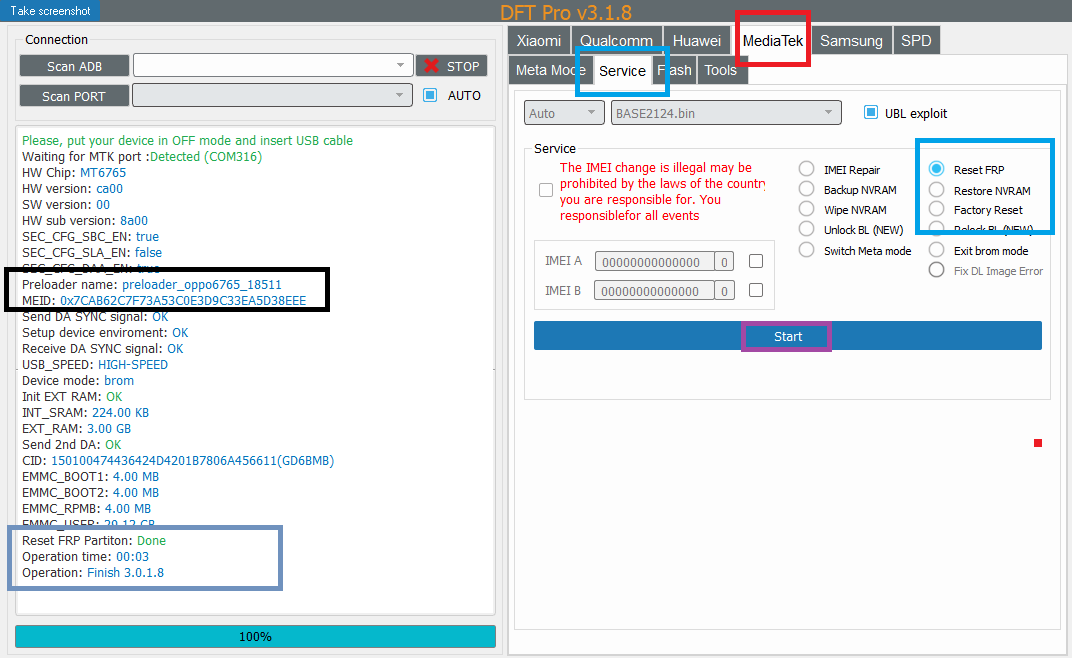1072x658 pixels.
Task: Click Take screenshot button
Action: pos(50,10)
